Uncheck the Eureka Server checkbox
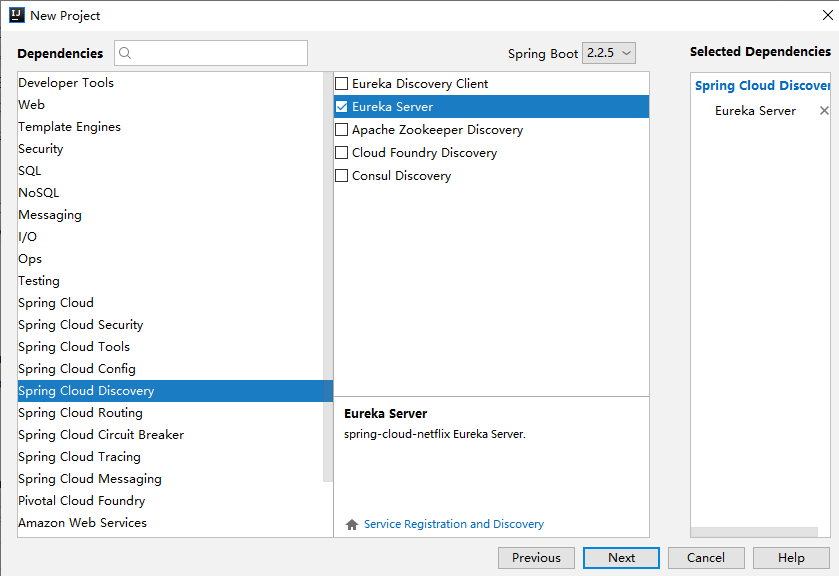The image size is (839, 576). click(342, 107)
